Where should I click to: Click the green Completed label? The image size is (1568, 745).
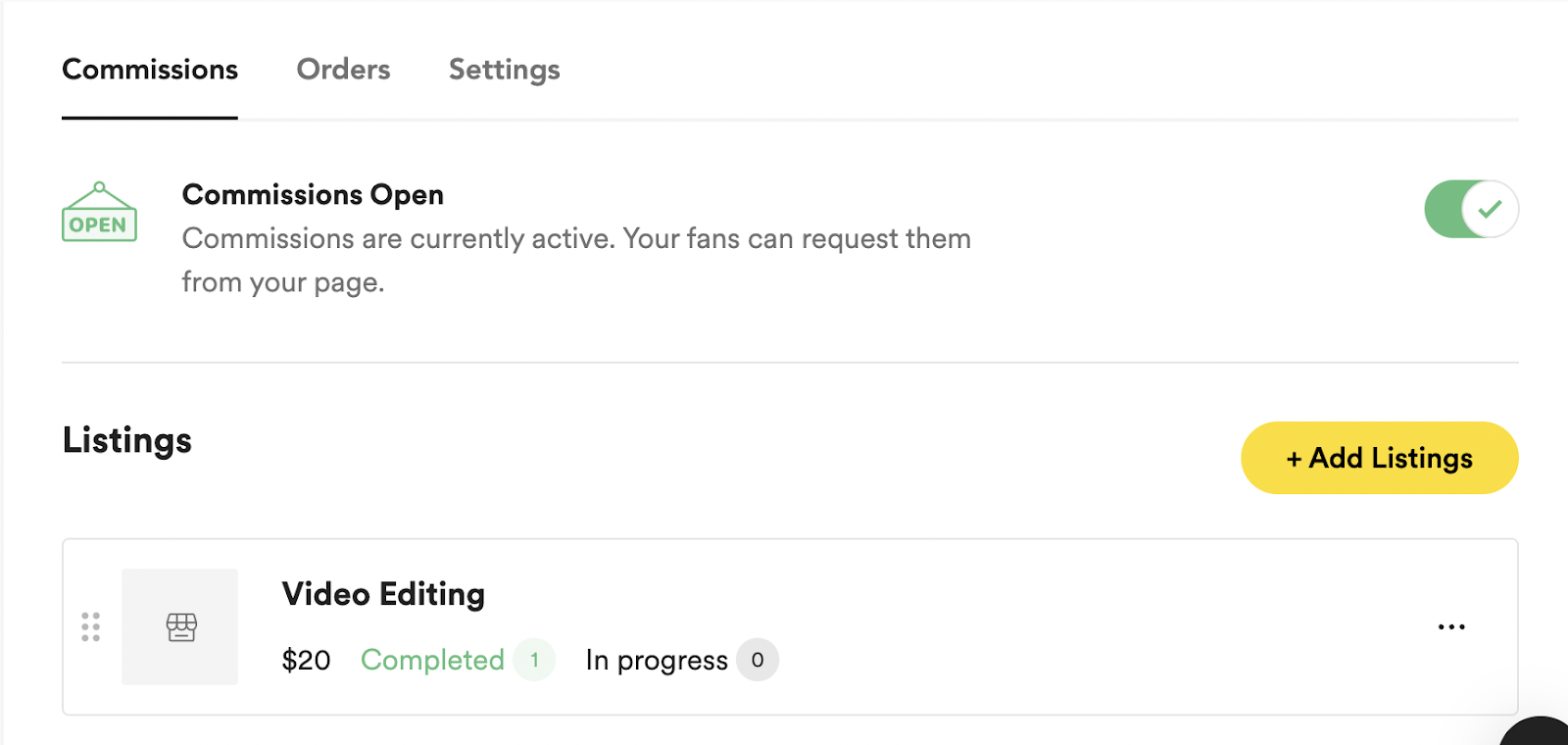[x=432, y=660]
